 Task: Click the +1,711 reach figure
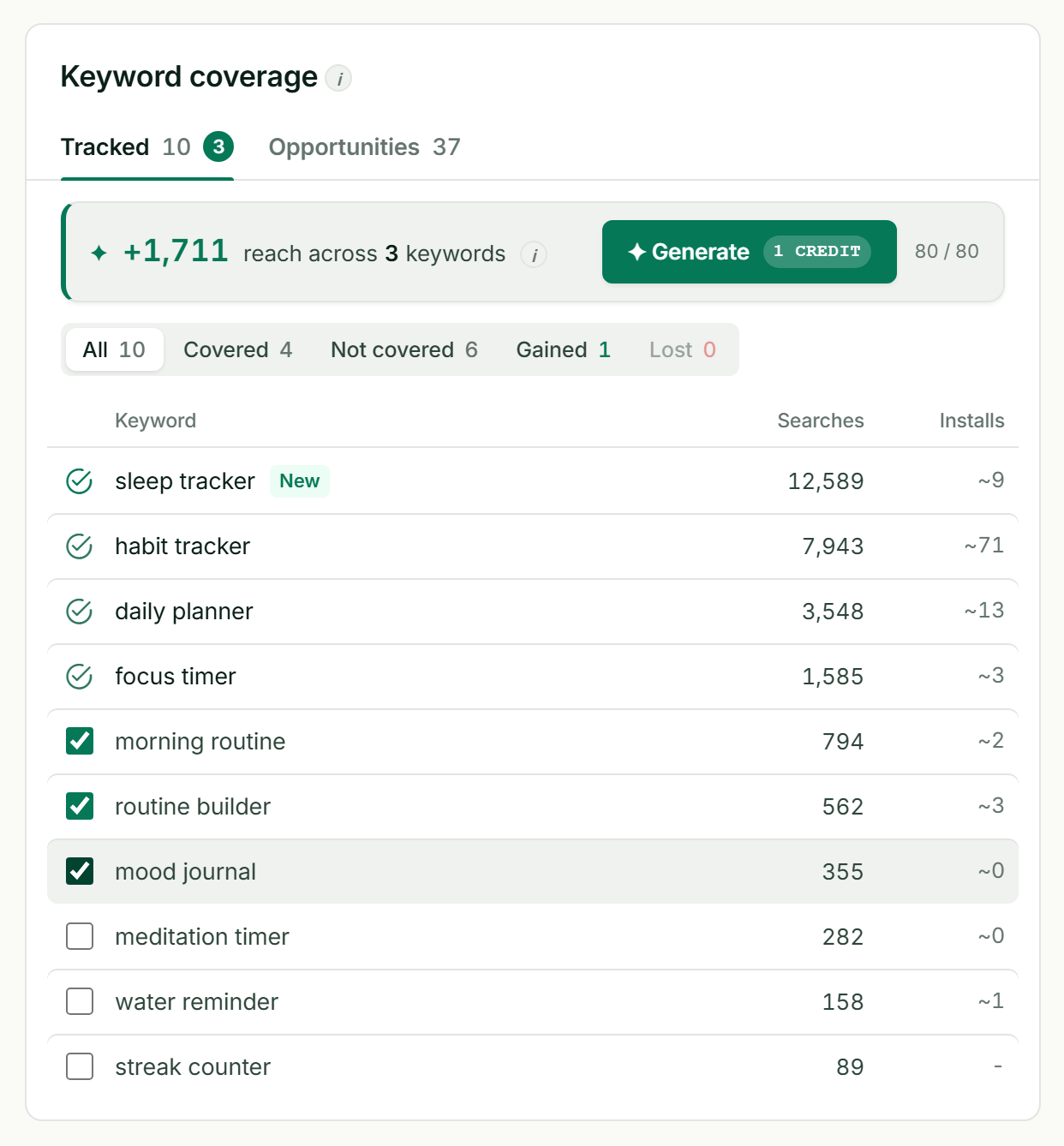[176, 251]
